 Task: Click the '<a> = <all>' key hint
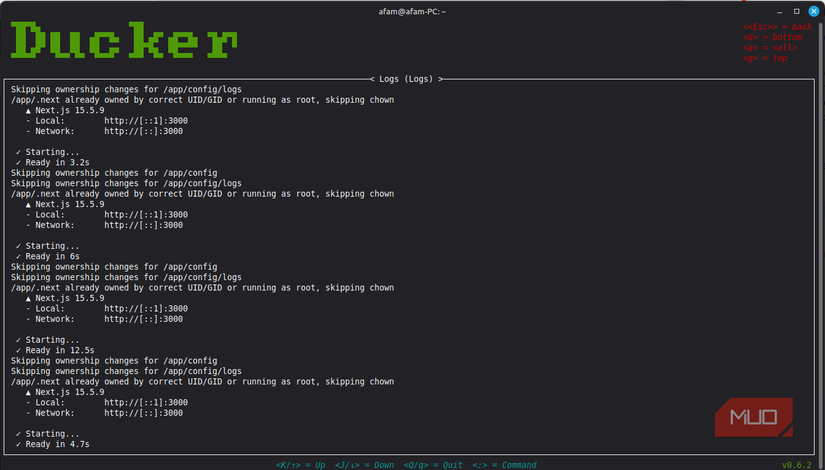pyautogui.click(x=770, y=48)
